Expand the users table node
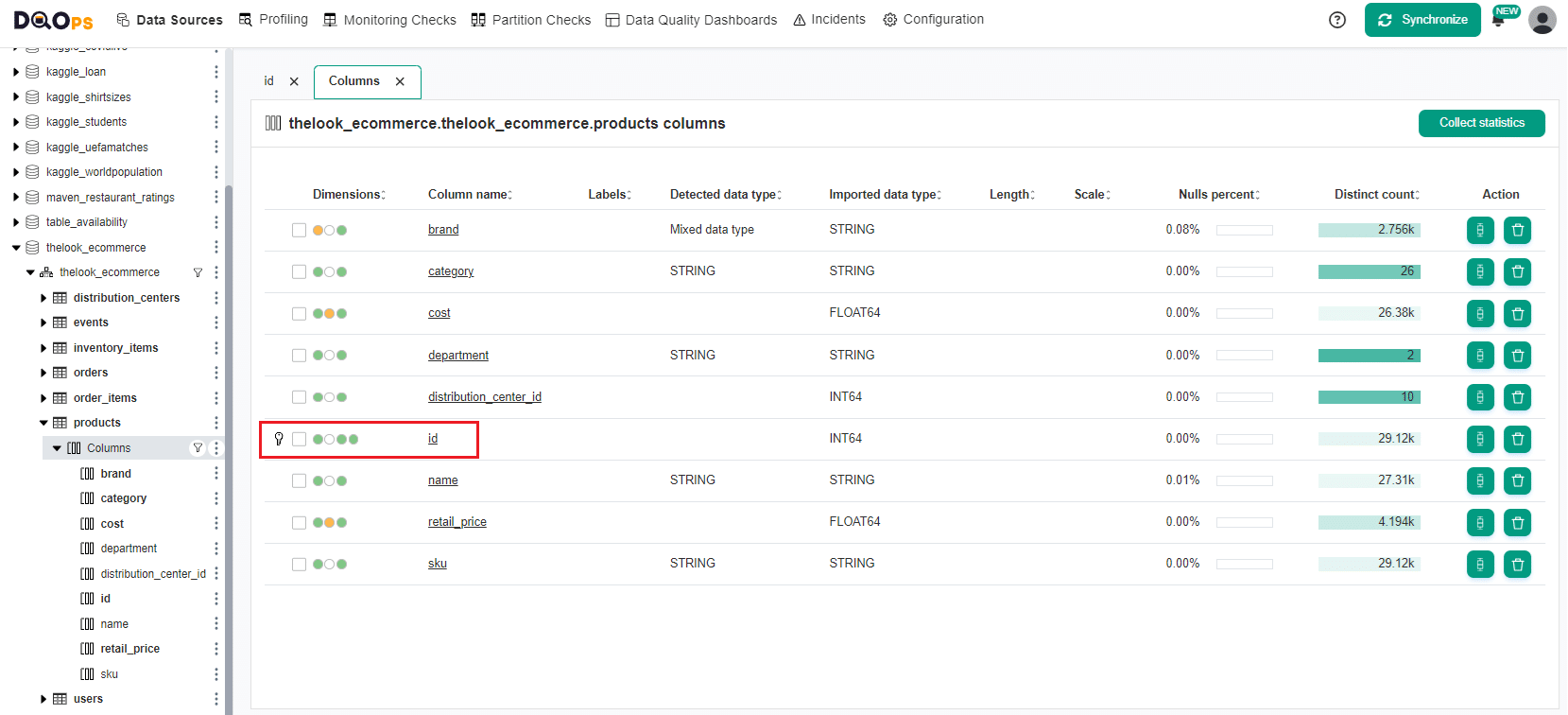This screenshot has height=715, width=1568. coord(43,699)
